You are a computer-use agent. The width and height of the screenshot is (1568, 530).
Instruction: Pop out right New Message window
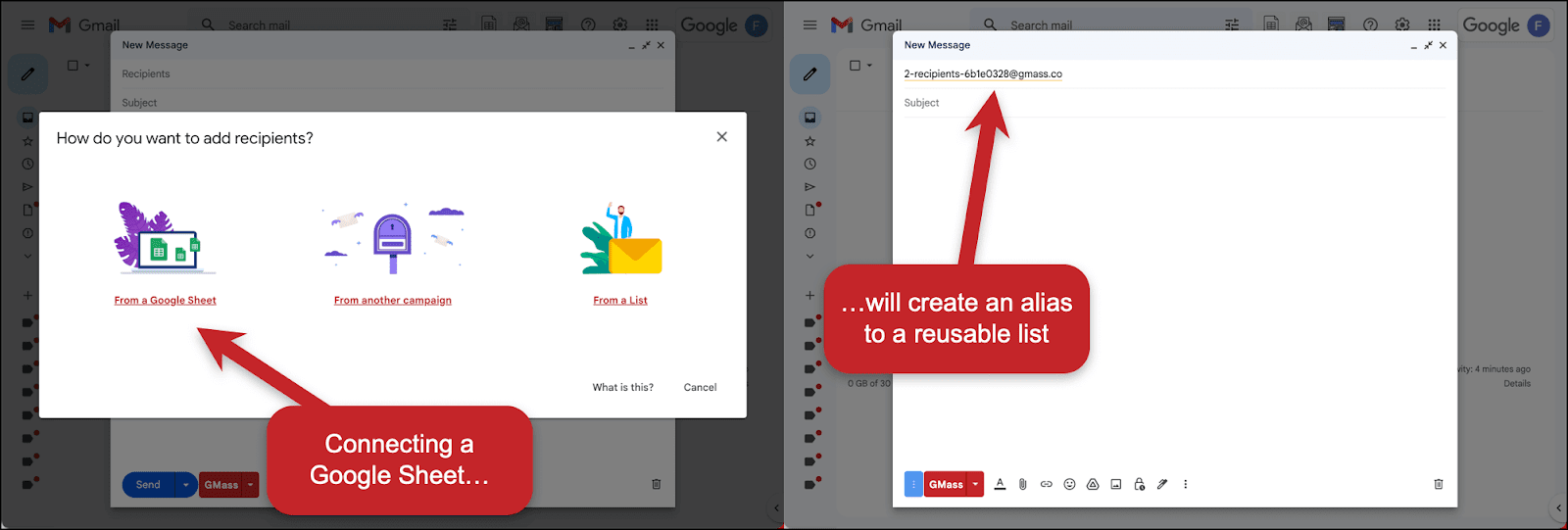1428,45
